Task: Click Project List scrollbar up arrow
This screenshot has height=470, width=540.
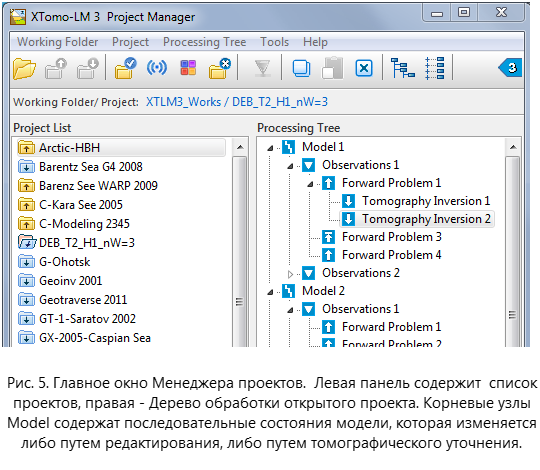Action: pyautogui.click(x=240, y=147)
